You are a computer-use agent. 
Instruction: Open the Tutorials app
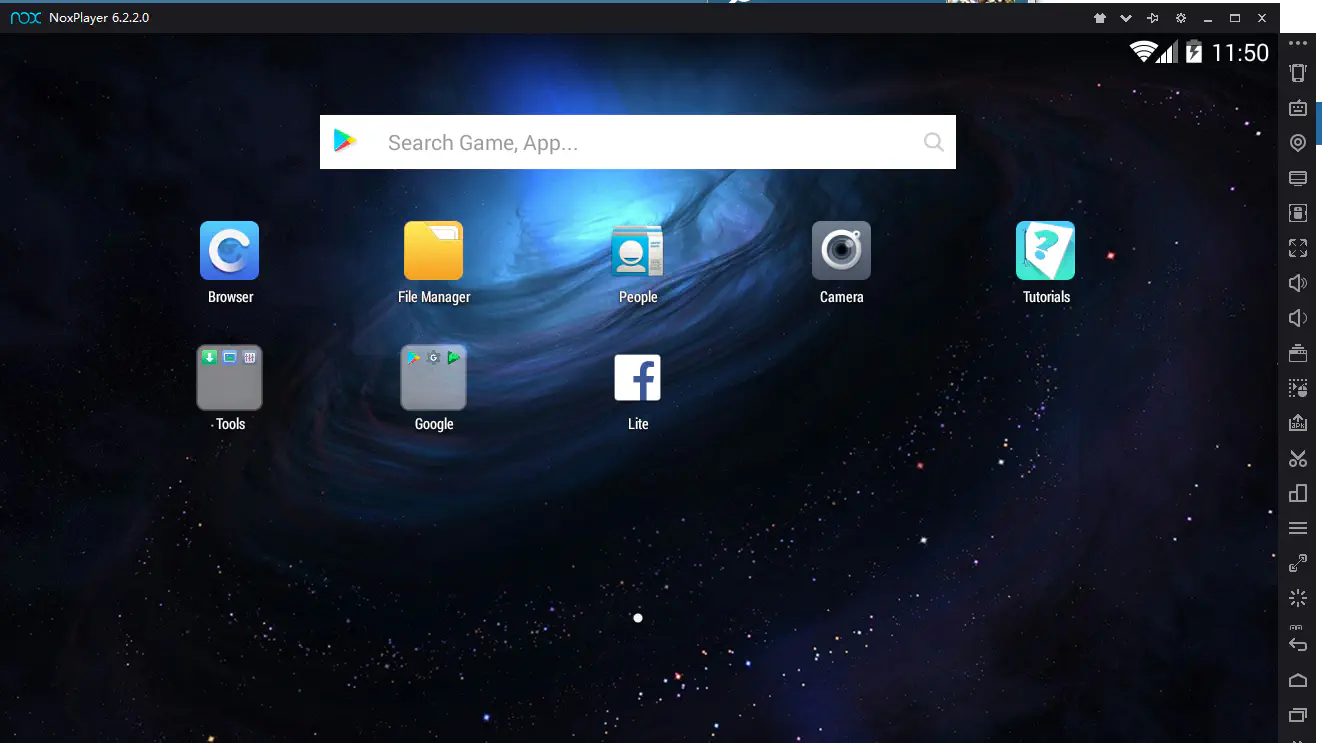point(1045,251)
